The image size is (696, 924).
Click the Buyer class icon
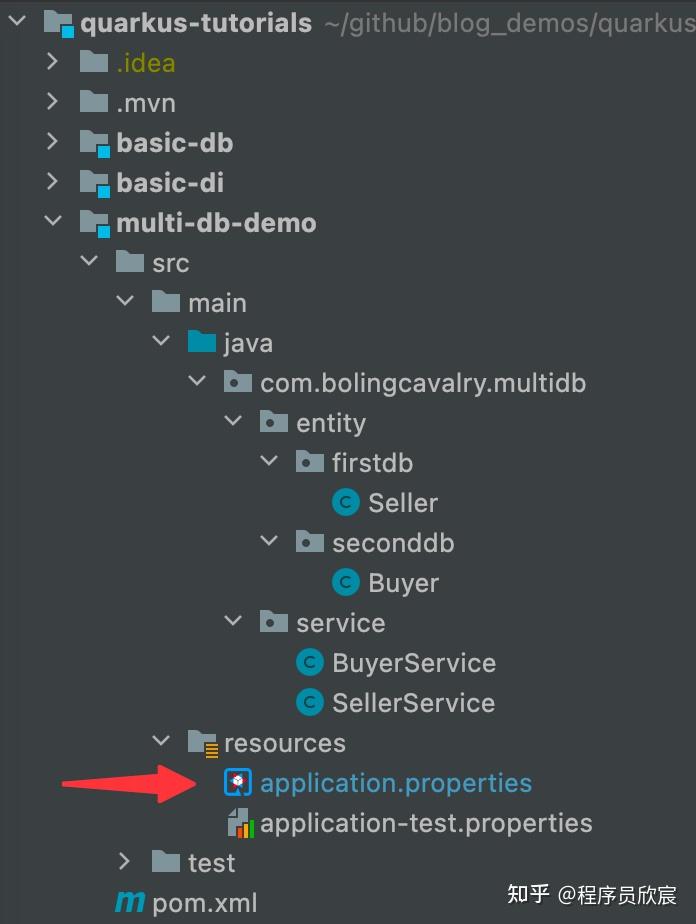coord(346,583)
